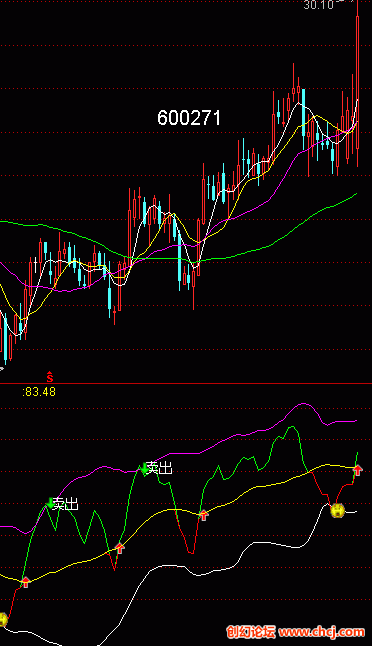Click the stock code 600271 label
Screen dimensions: 372x646
(189, 119)
